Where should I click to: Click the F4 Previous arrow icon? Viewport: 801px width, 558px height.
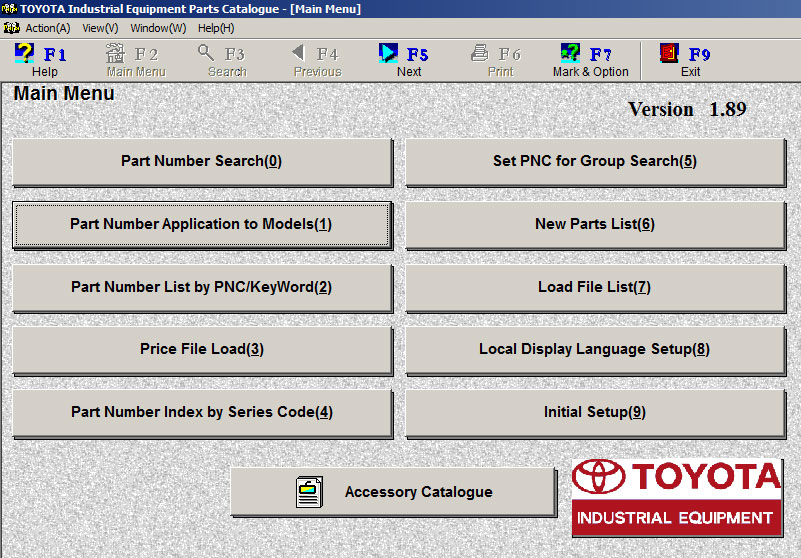[298, 53]
